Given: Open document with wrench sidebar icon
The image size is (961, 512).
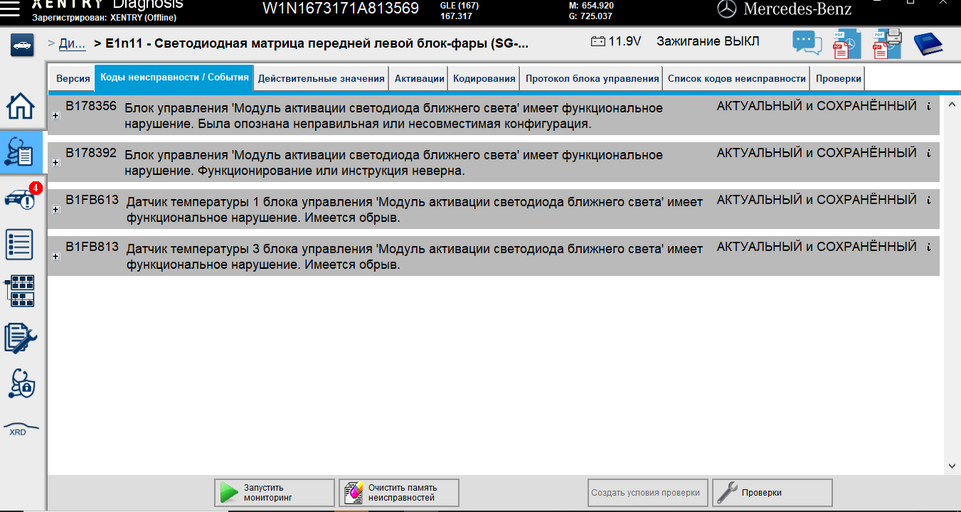Looking at the screenshot, I should point(20,338).
